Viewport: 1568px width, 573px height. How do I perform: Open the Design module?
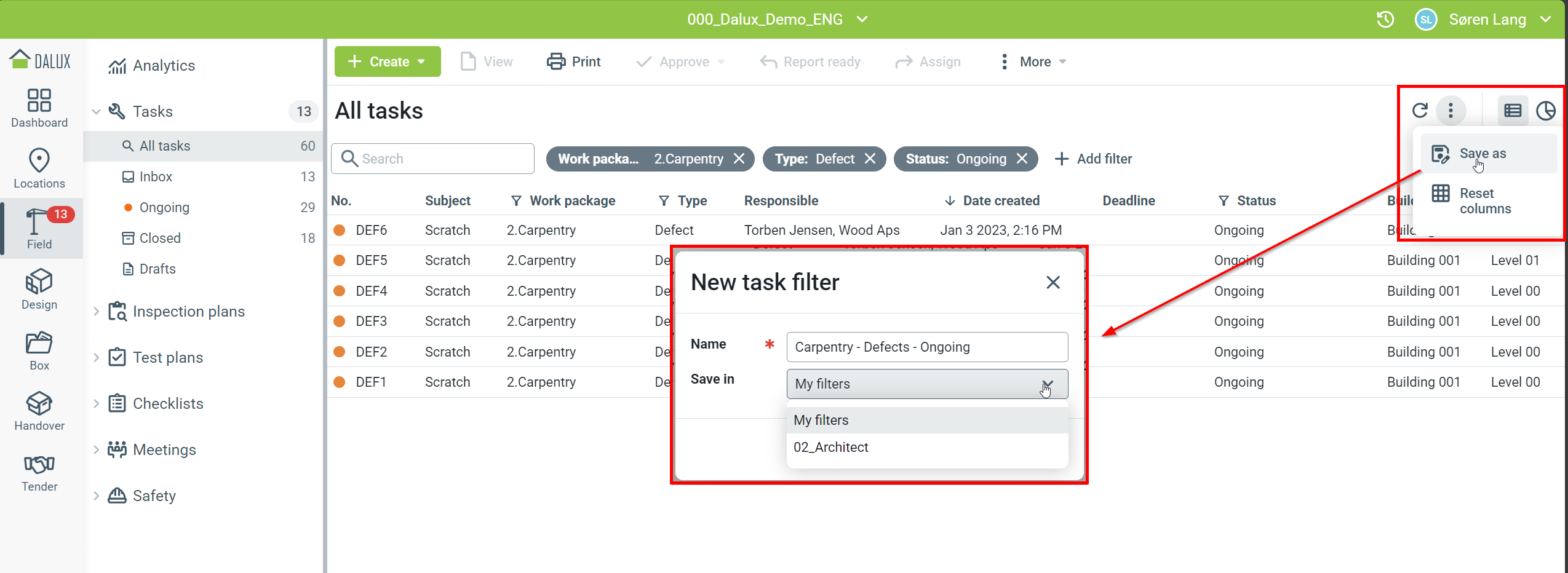point(39,290)
